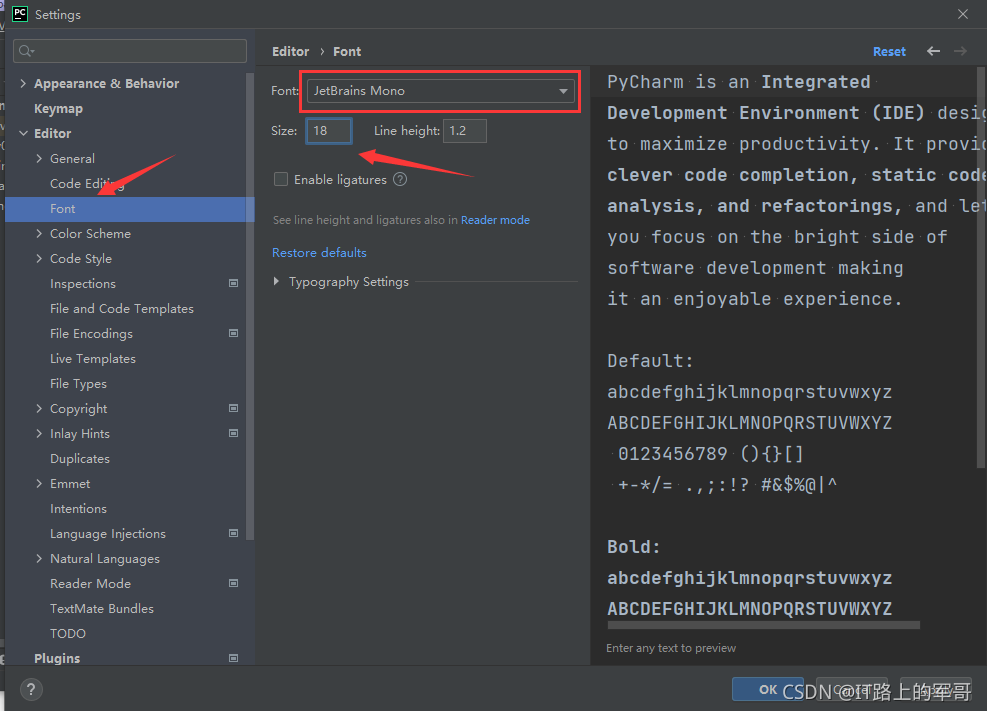Viewport: 987px width, 711px height.
Task: Click the search magnifier icon
Action: pyautogui.click(x=26, y=51)
